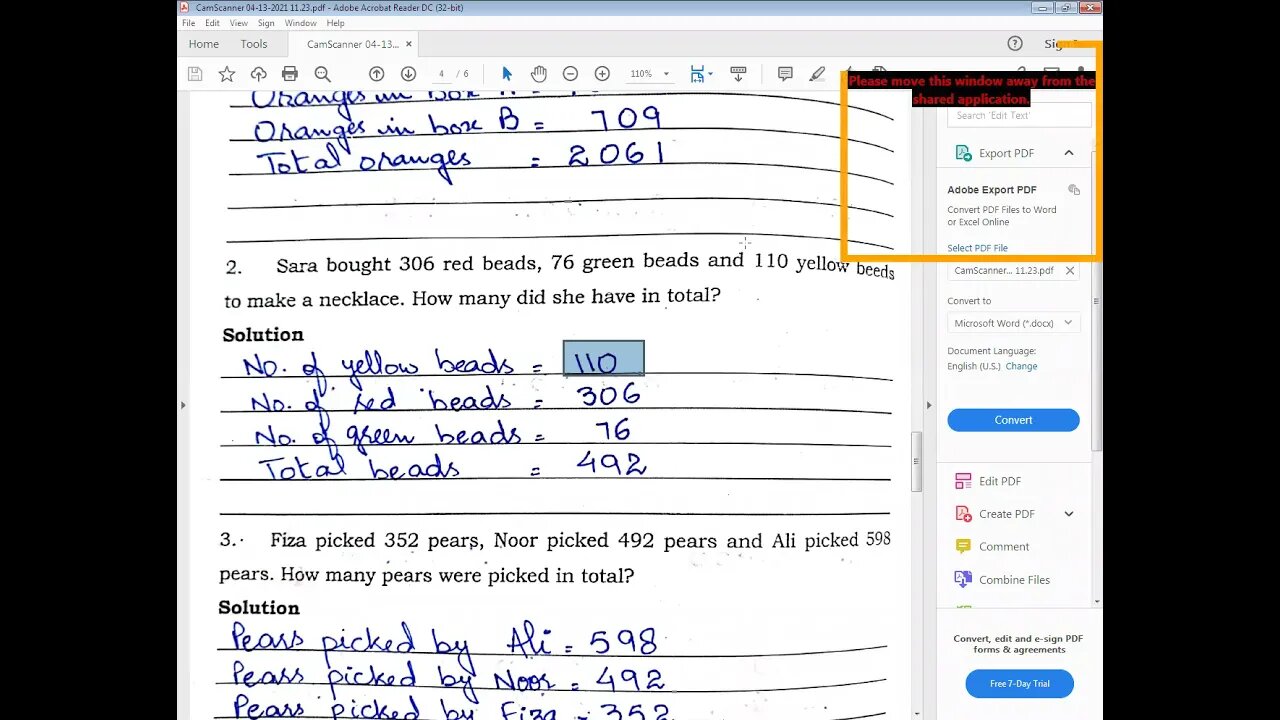Click the Search 'Edit Text' field
Screen dimensions: 1280x720
(1019, 116)
